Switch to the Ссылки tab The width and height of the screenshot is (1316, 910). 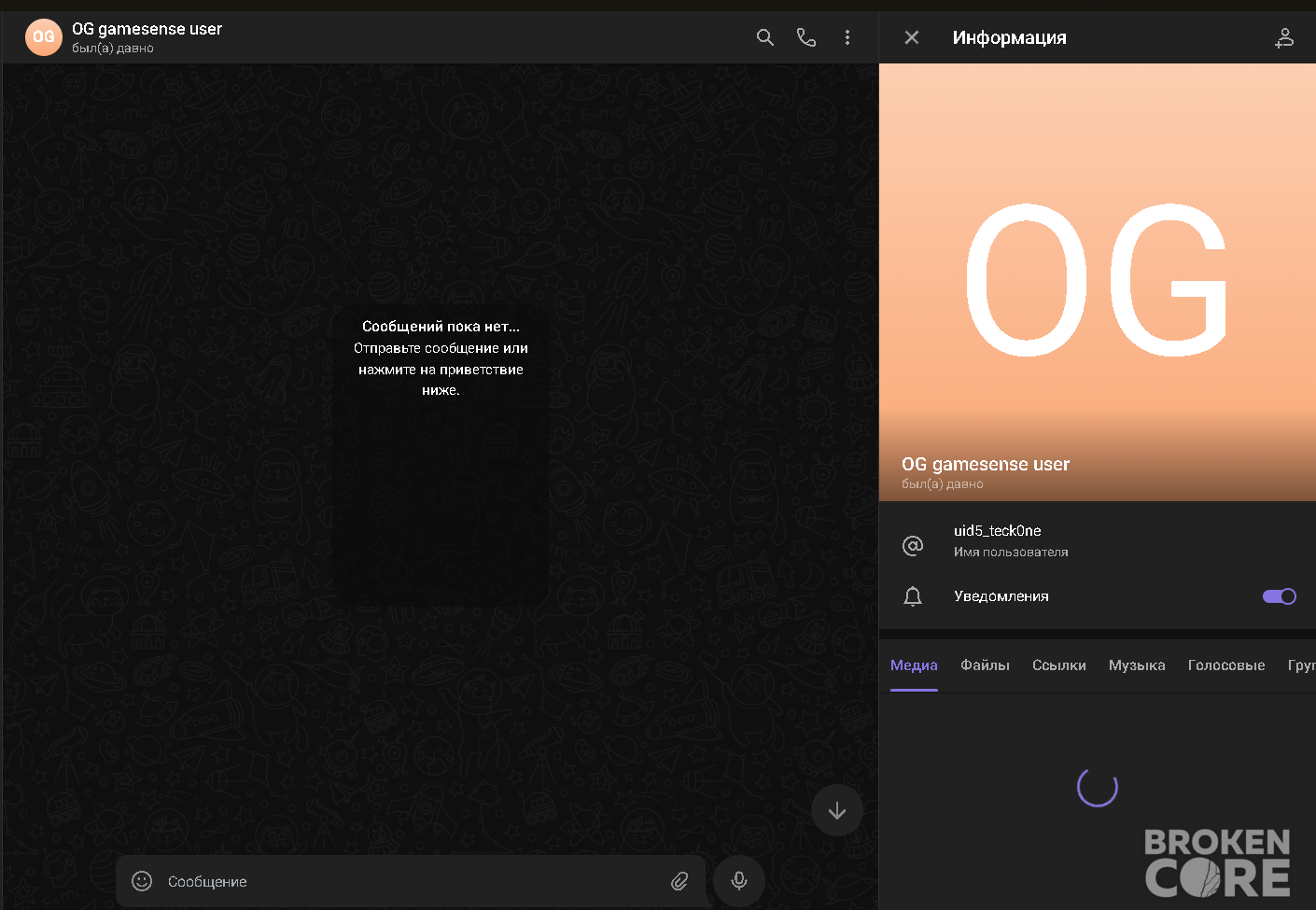tap(1059, 665)
